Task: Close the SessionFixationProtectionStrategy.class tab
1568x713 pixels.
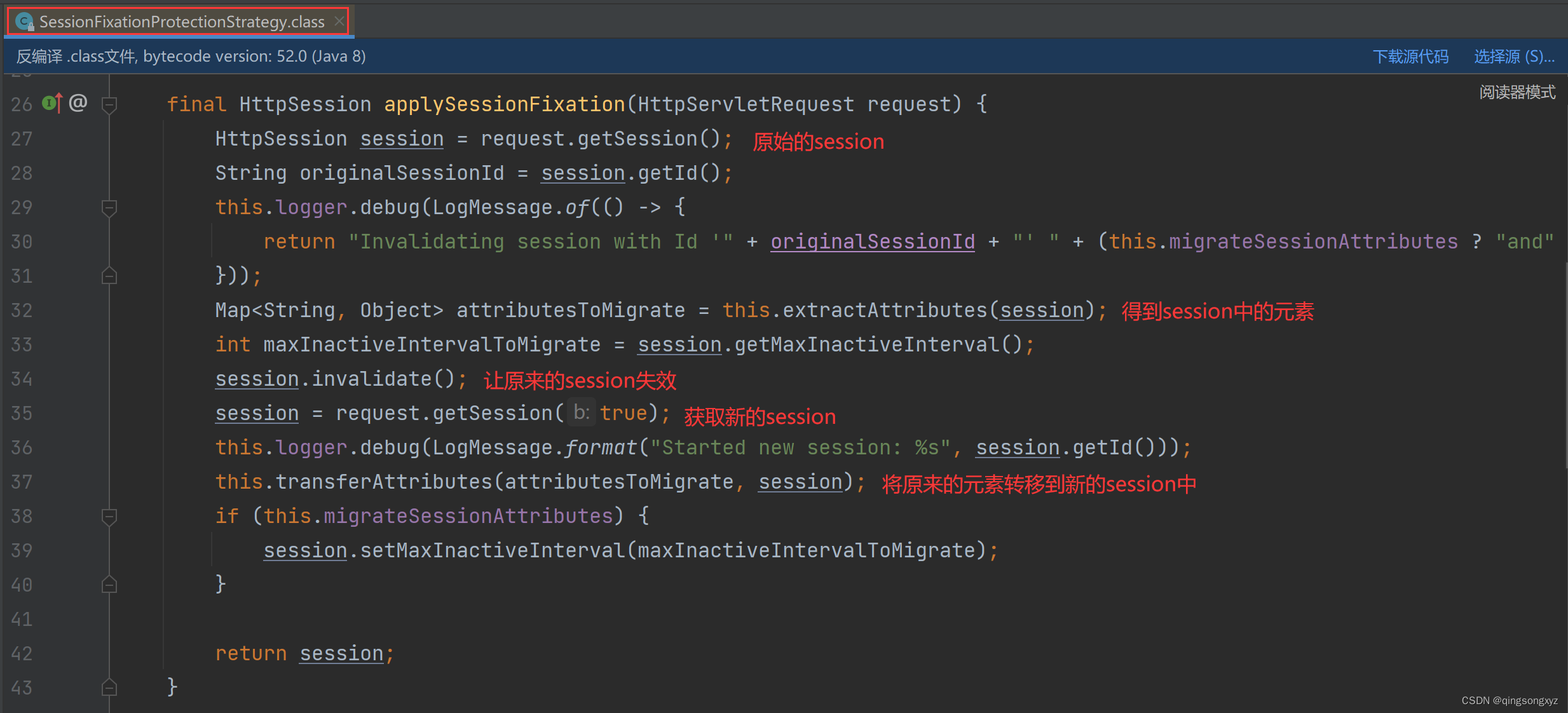Action: point(339,21)
